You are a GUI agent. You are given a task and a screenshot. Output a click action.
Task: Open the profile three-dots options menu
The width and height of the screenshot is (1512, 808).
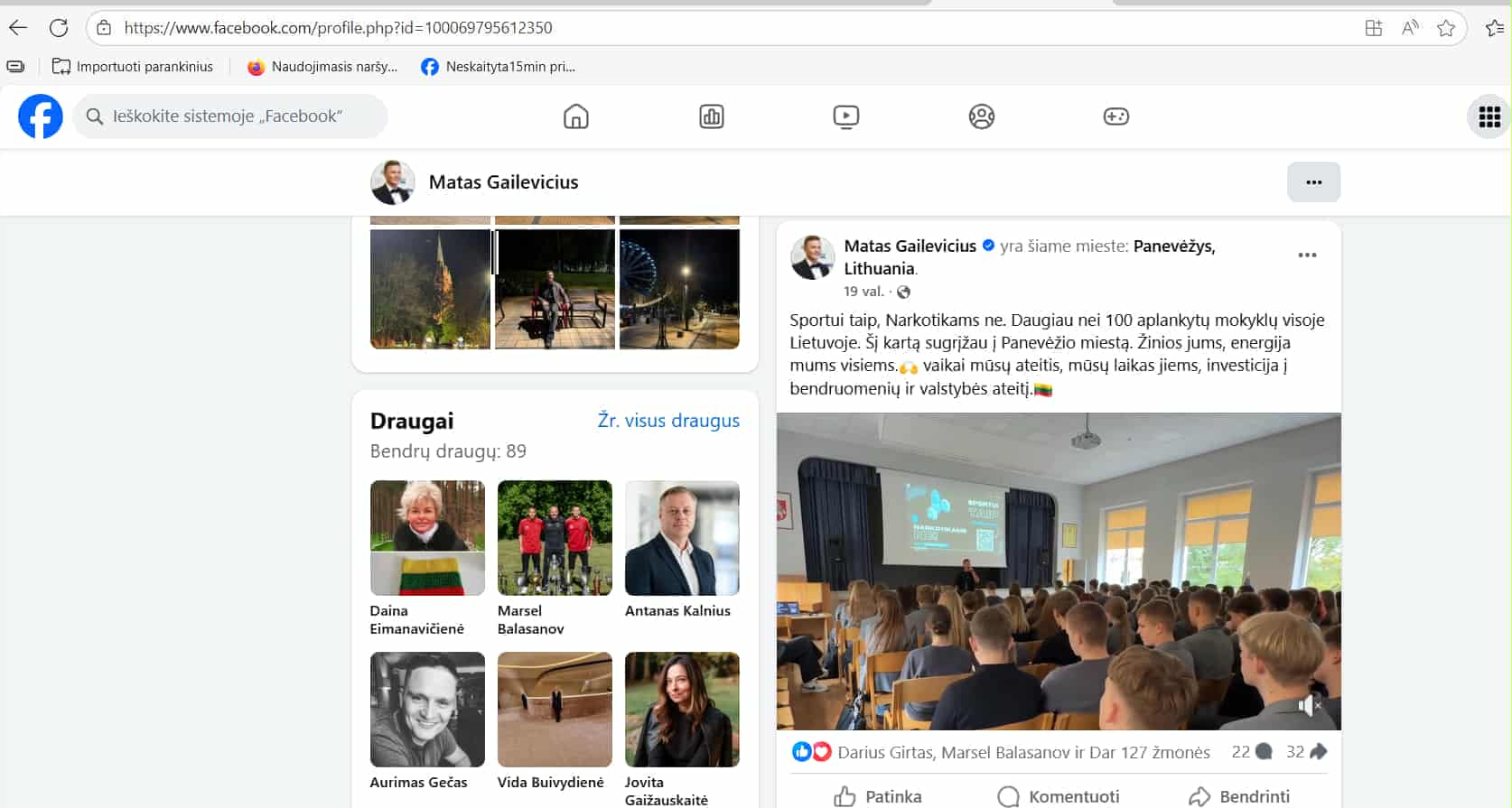click(x=1313, y=182)
